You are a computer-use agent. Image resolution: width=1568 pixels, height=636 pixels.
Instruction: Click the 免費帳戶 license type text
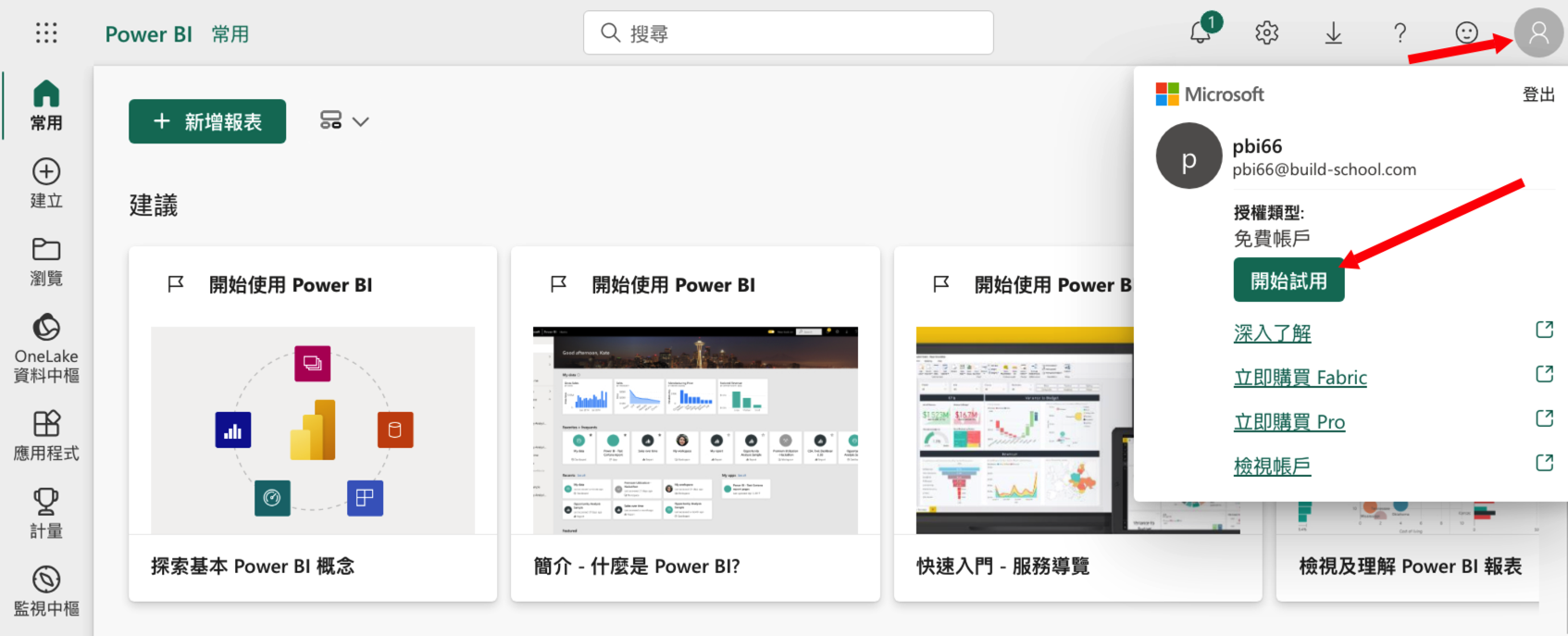pos(1272,239)
